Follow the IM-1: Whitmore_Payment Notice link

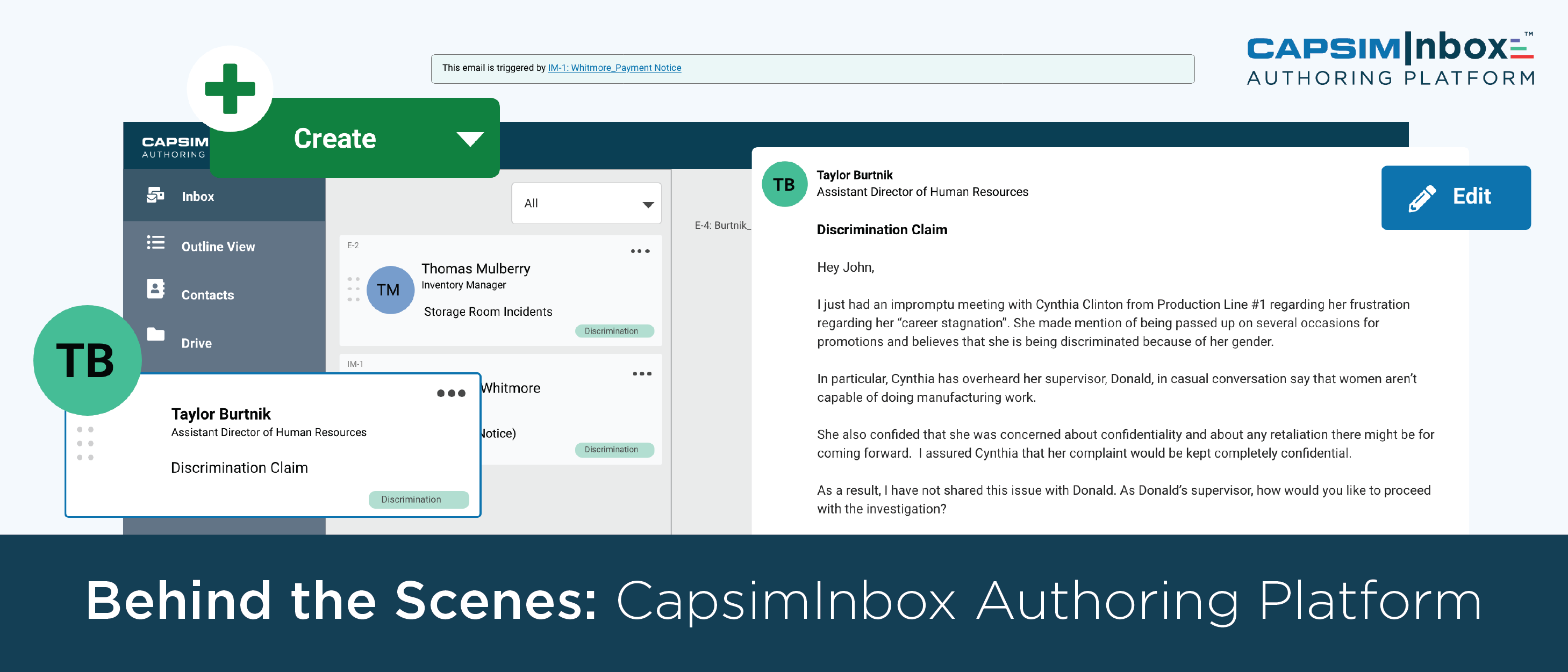coord(614,68)
